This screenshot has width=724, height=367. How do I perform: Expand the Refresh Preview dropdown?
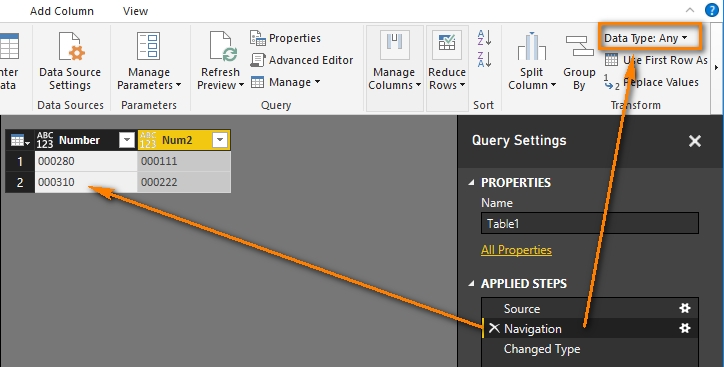coord(241,85)
